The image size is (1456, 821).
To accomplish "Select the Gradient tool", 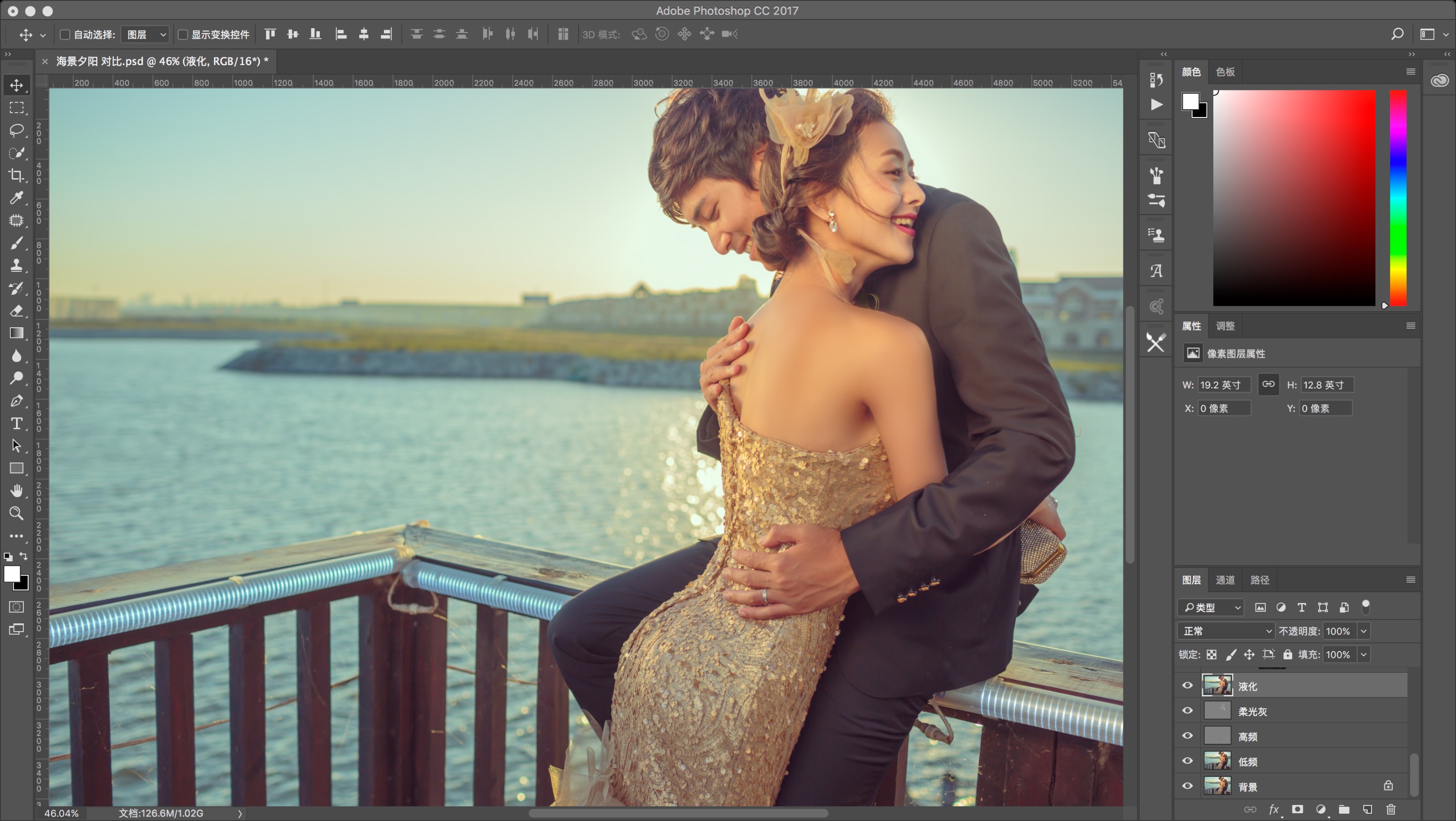I will click(x=17, y=333).
